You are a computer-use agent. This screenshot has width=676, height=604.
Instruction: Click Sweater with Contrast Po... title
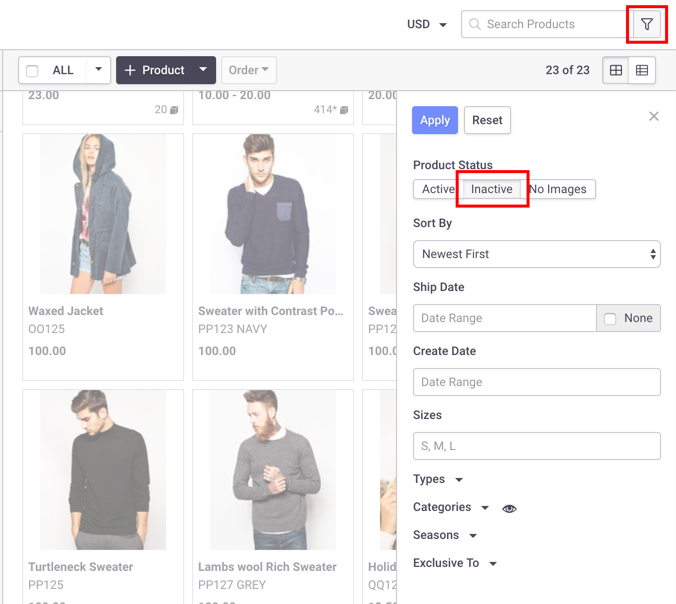[271, 311]
